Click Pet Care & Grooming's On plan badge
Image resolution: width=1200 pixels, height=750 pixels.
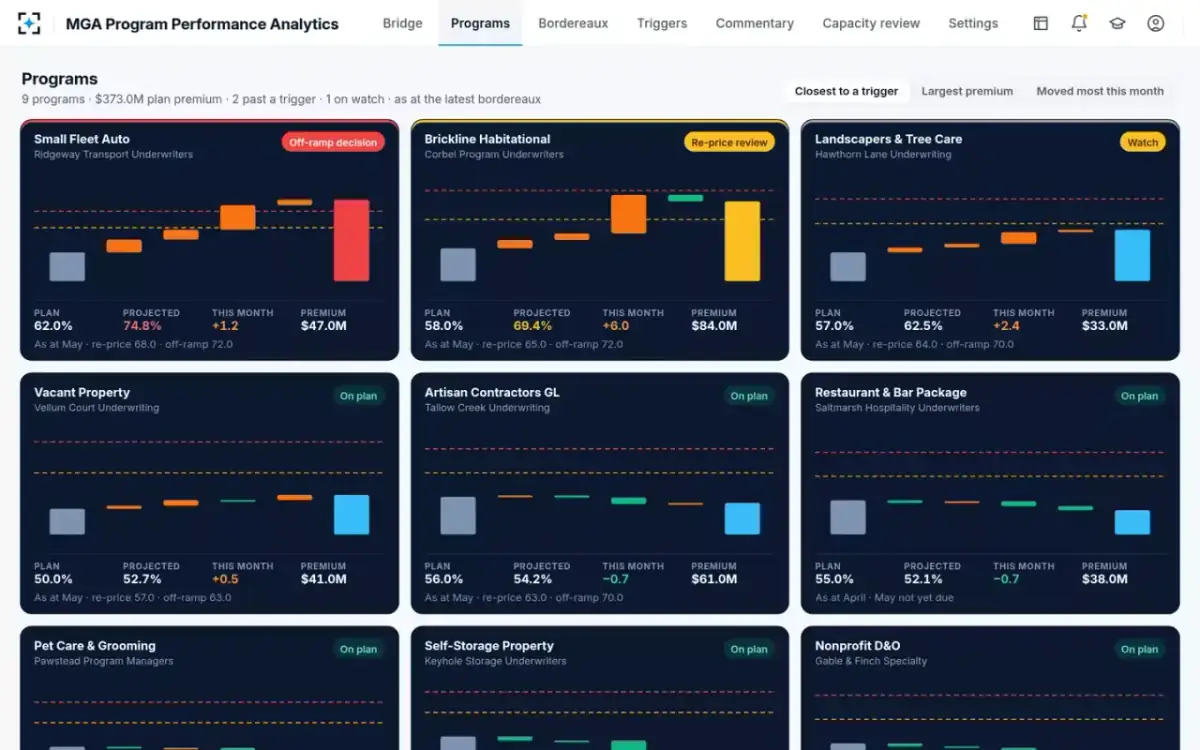coord(358,649)
